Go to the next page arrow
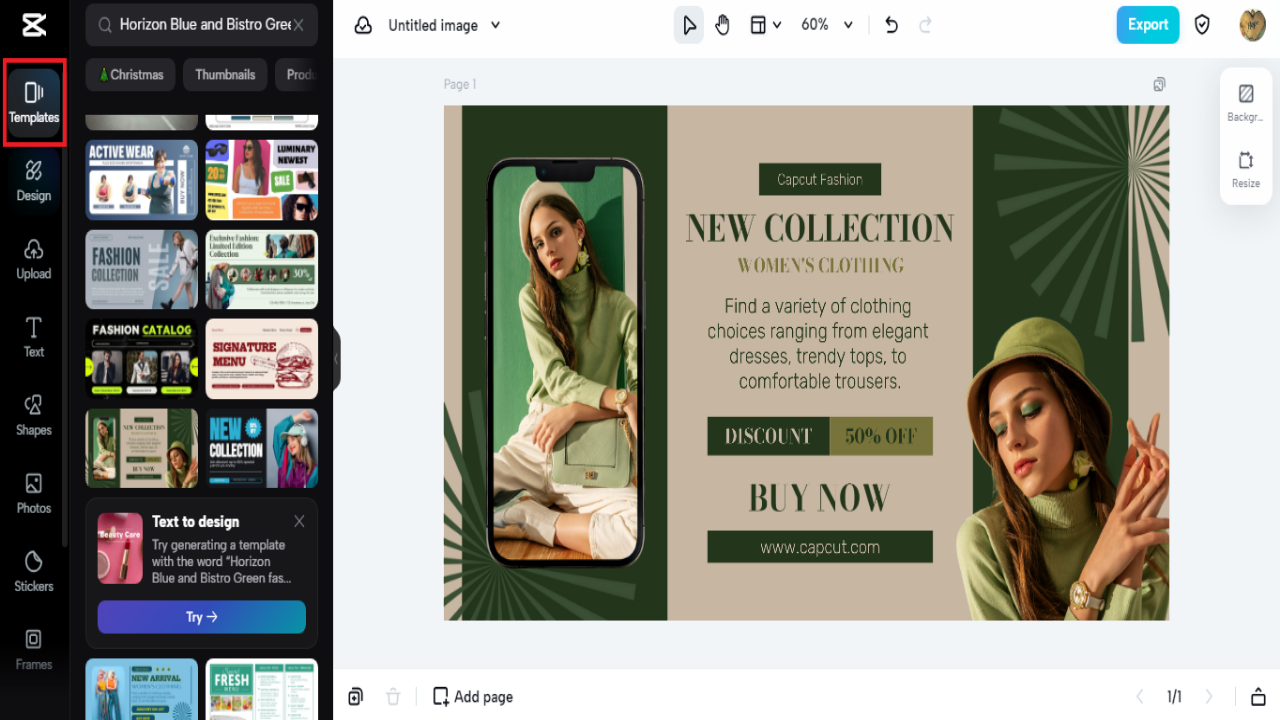Viewport: 1280px width, 720px height. [x=1209, y=697]
